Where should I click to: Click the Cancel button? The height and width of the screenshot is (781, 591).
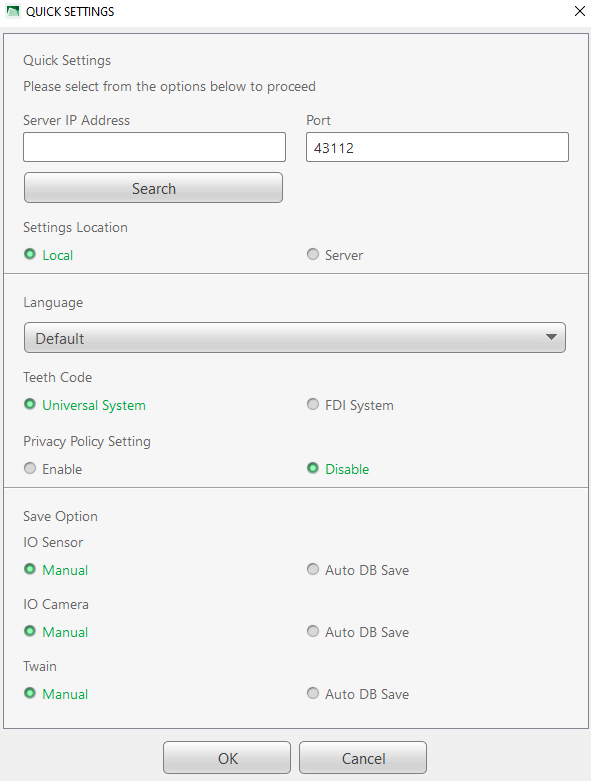363,758
